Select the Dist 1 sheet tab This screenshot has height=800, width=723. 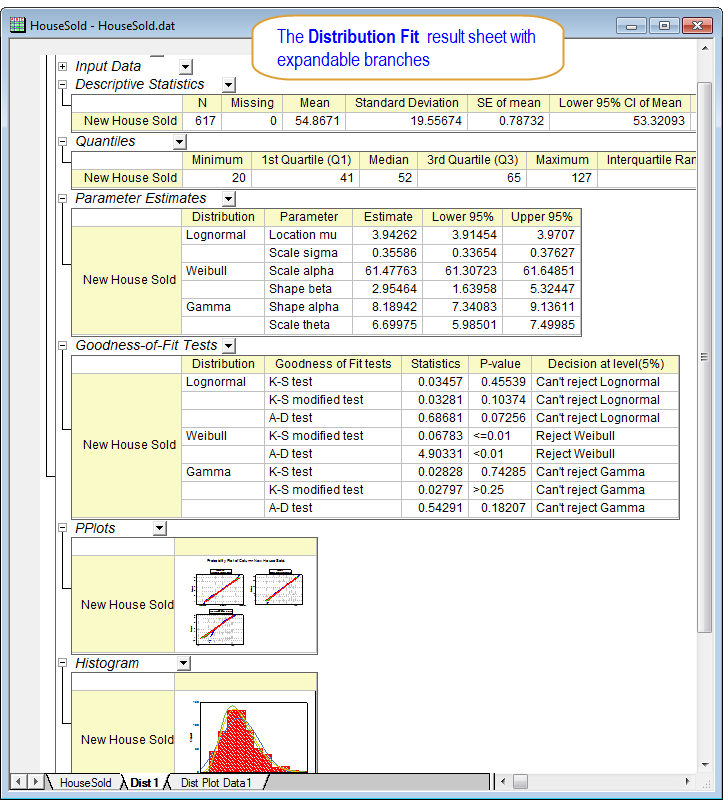pos(144,783)
